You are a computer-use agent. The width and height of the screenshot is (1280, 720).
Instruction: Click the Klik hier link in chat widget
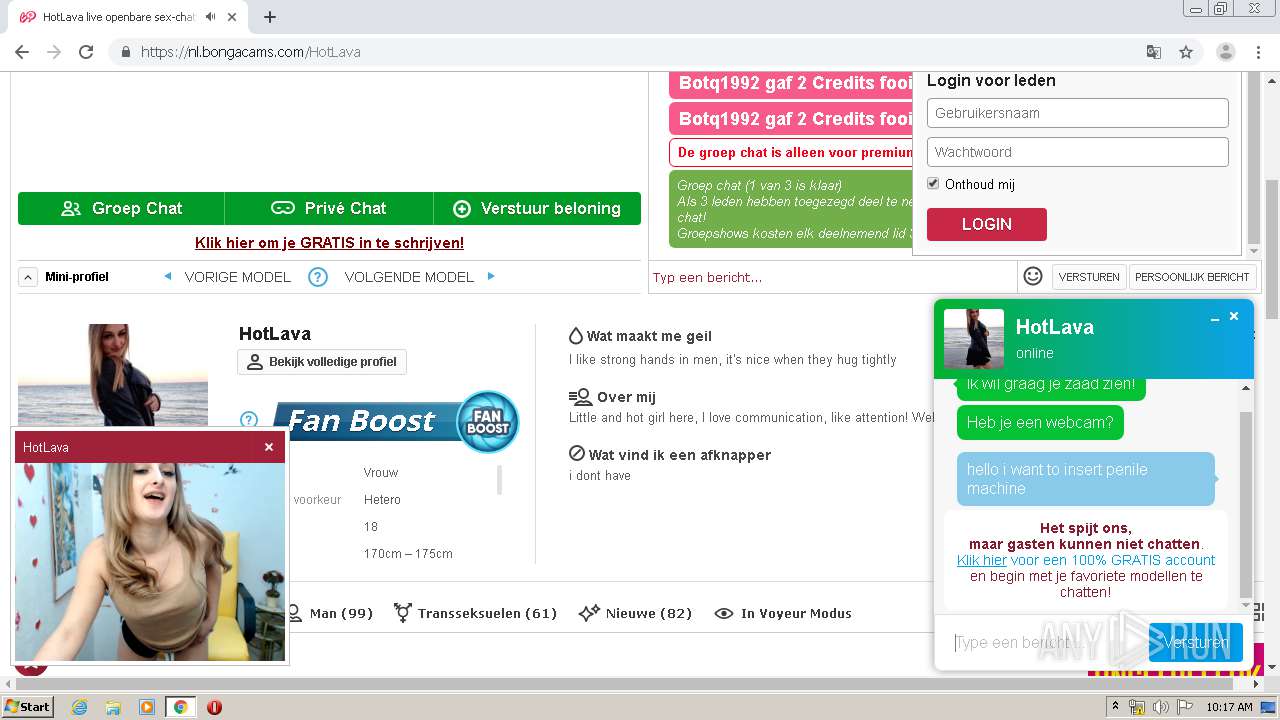point(981,560)
